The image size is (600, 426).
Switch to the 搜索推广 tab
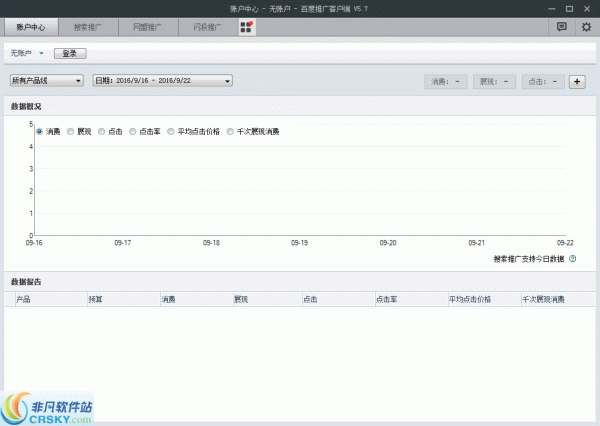(88, 27)
